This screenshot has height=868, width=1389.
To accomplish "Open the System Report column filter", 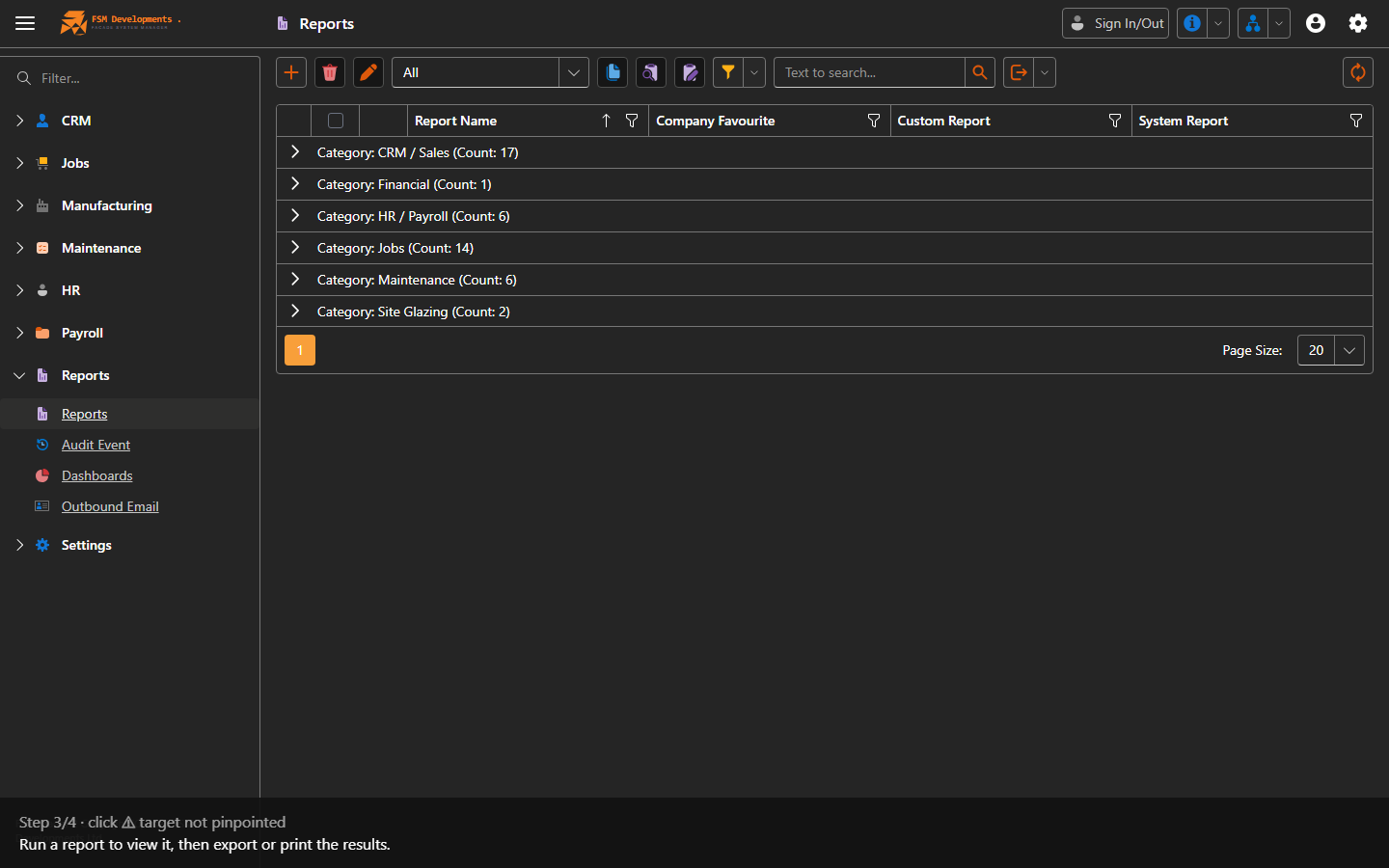I will (x=1356, y=121).
